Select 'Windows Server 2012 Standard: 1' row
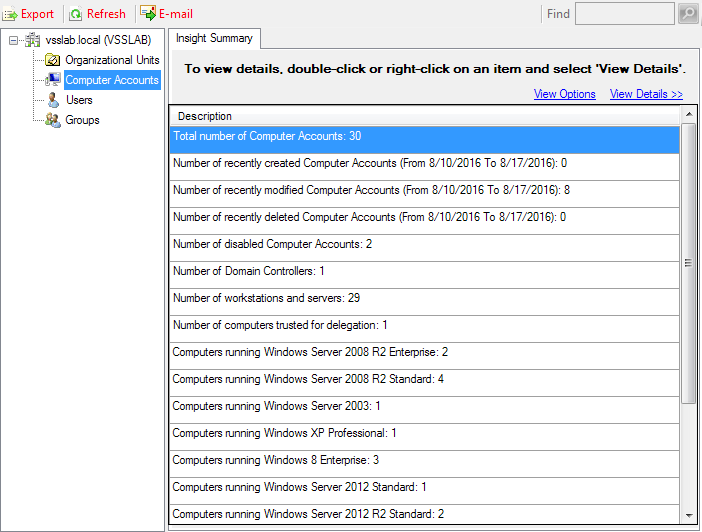Image resolution: width=702 pixels, height=532 pixels. click(x=424, y=491)
